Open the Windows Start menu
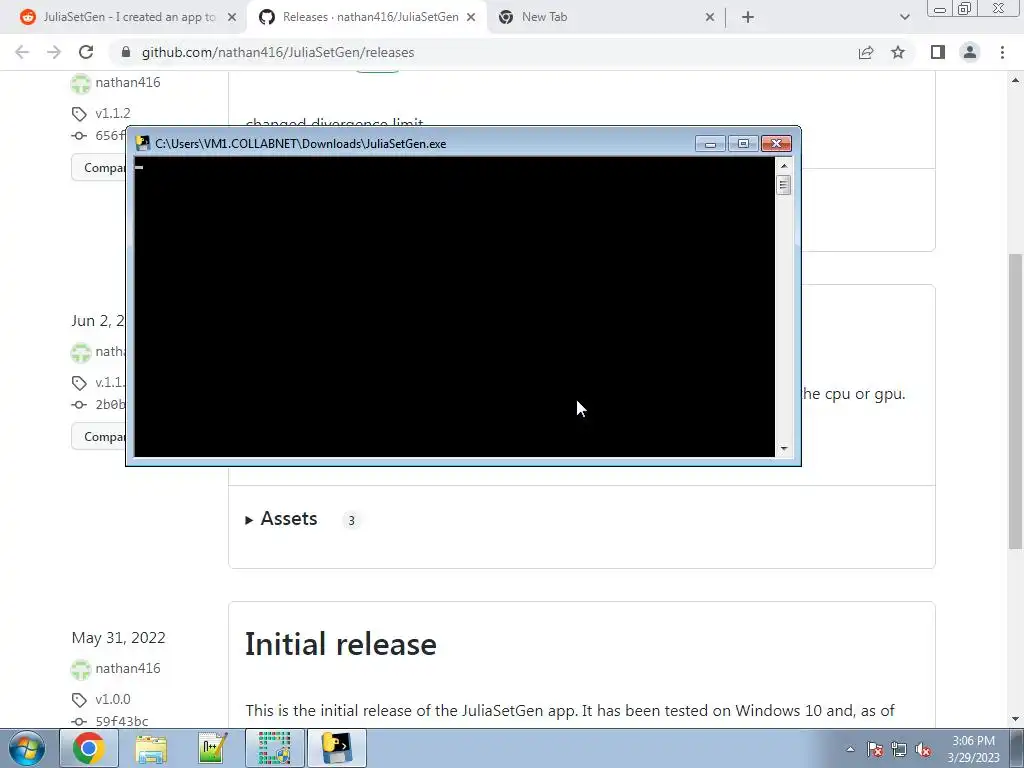Viewport: 1024px width, 768px height. [x=27, y=748]
